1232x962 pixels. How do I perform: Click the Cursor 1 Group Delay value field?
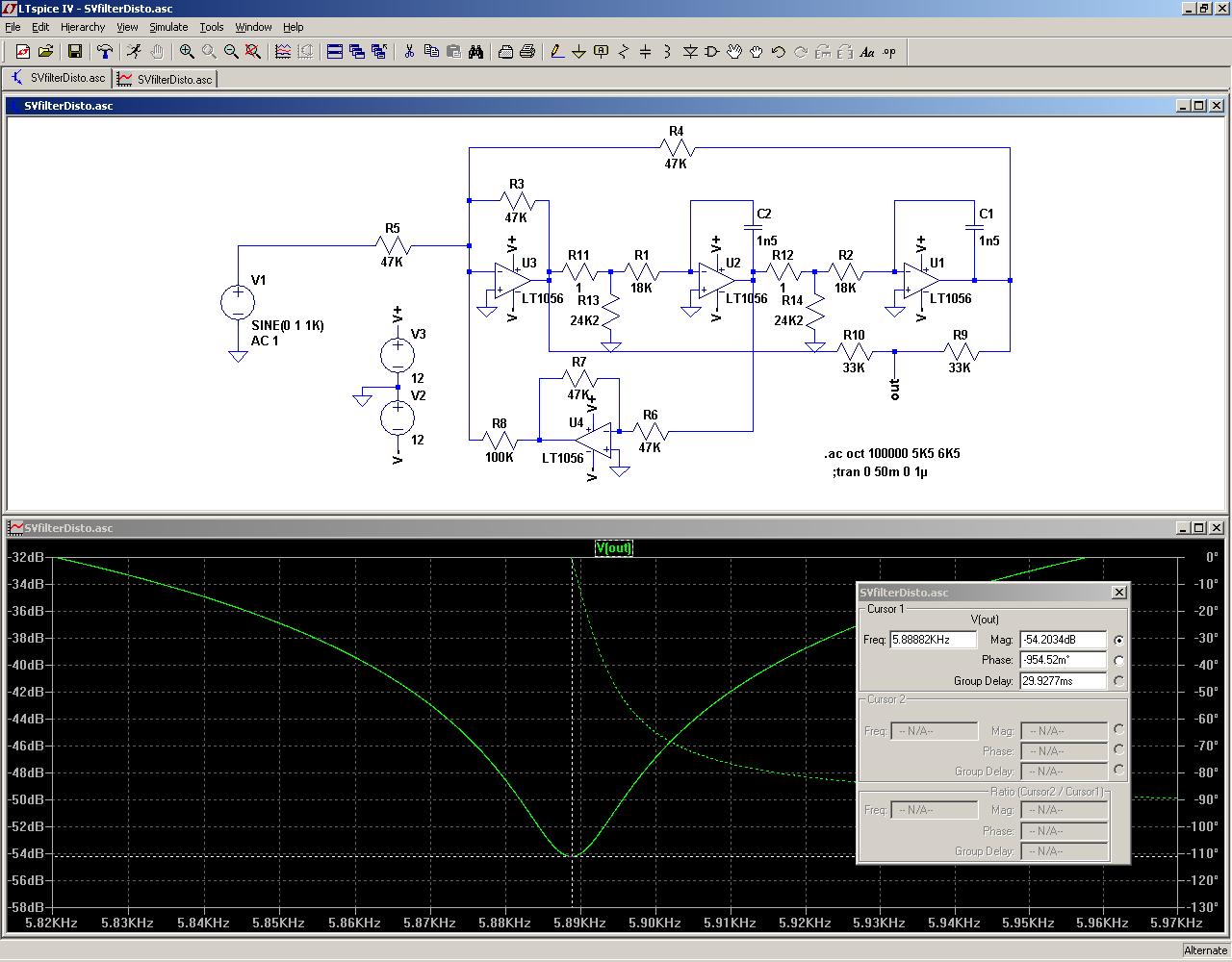pos(1063,681)
